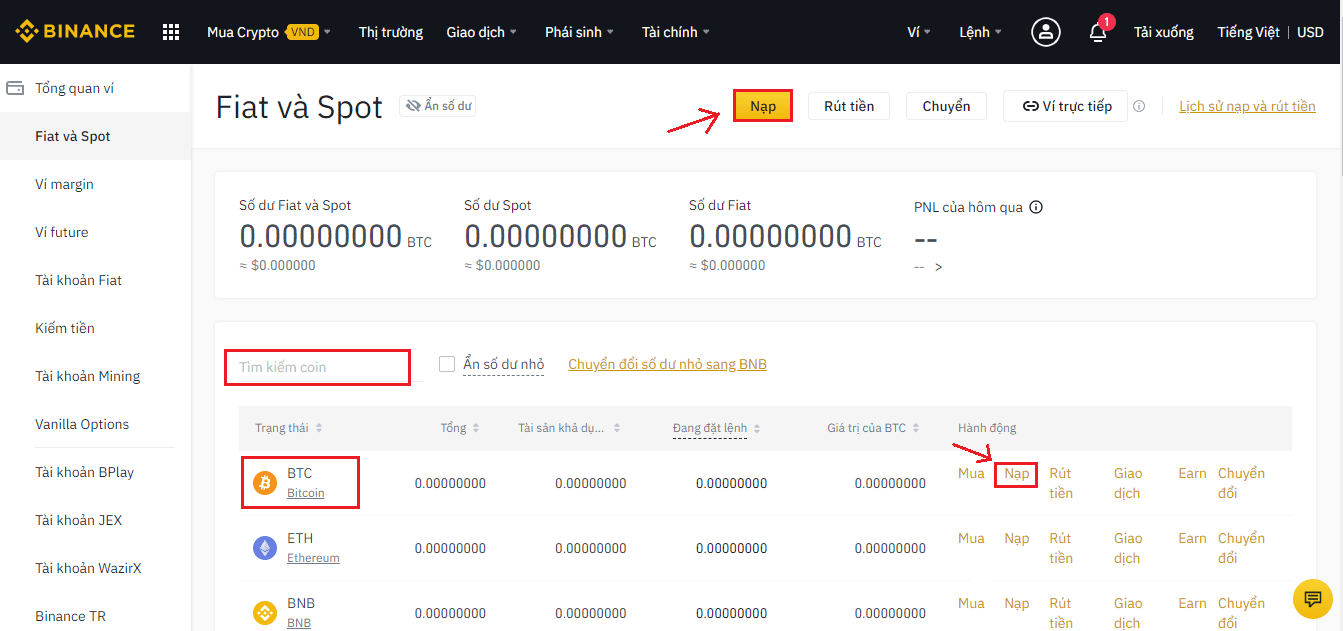Click the Tìm kiếm coin search field
The image size is (1343, 631).
coord(318,367)
